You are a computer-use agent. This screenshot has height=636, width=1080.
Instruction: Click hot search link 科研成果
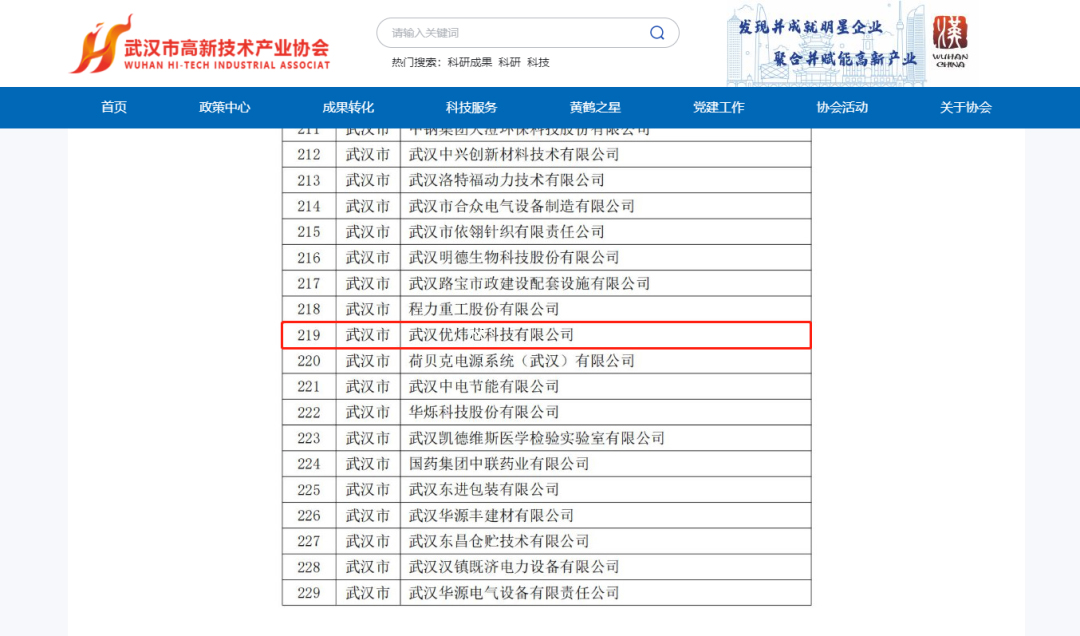[470, 62]
